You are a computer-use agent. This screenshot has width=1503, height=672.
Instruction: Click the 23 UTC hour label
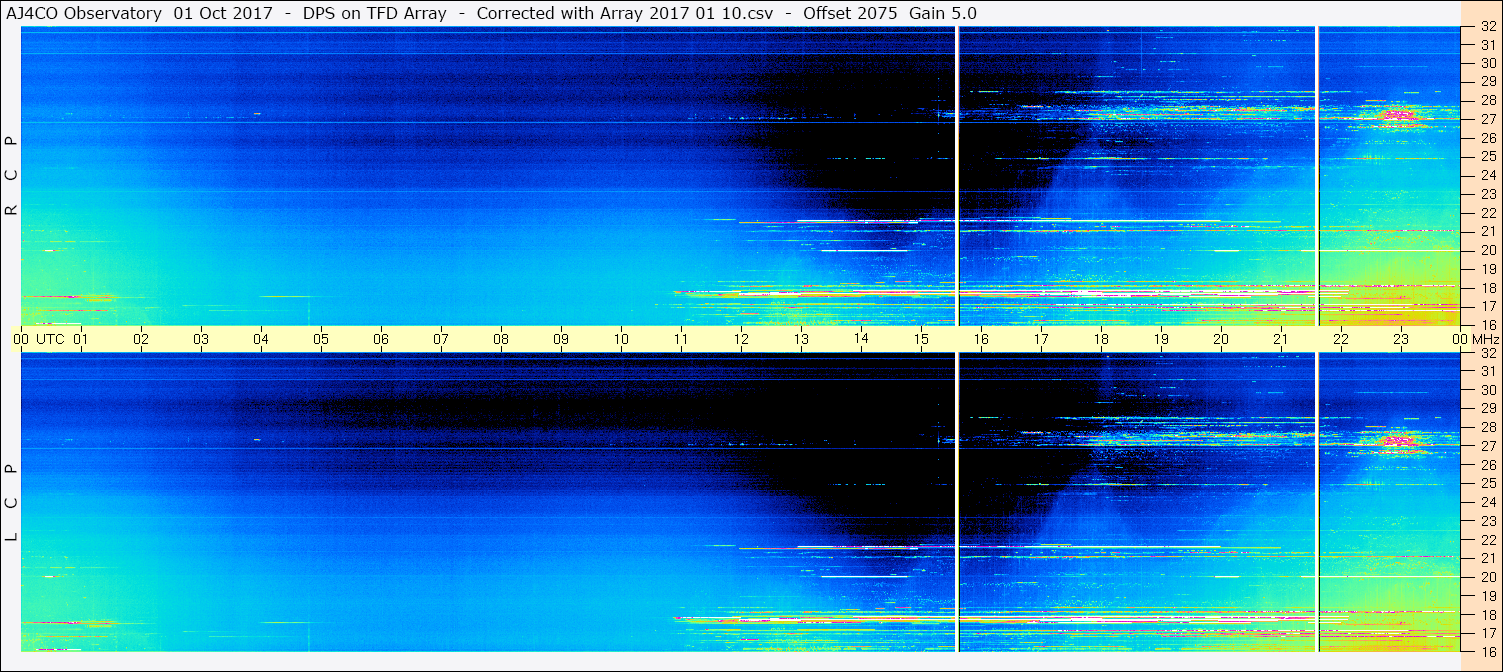[x=1401, y=339]
